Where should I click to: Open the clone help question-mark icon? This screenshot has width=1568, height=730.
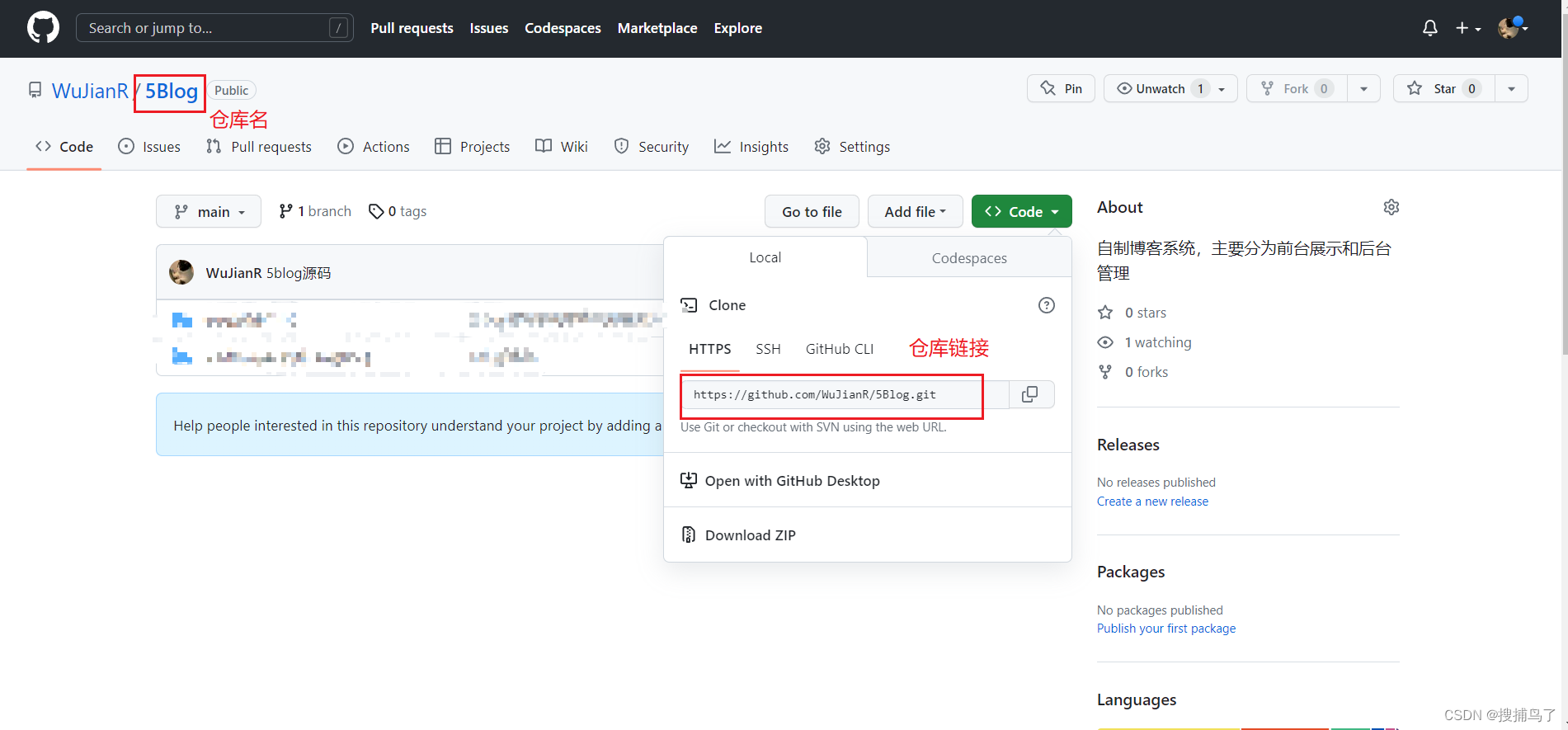pyautogui.click(x=1047, y=305)
